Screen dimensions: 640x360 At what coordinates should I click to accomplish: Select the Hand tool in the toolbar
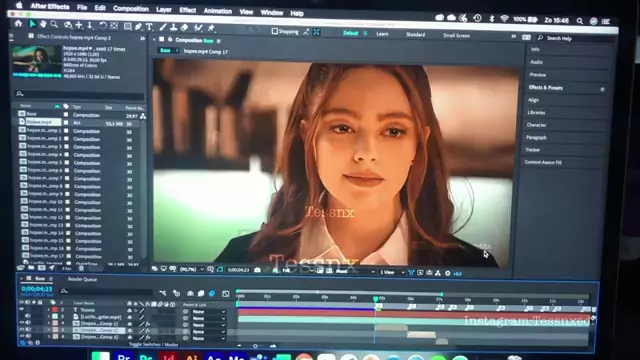[42, 24]
